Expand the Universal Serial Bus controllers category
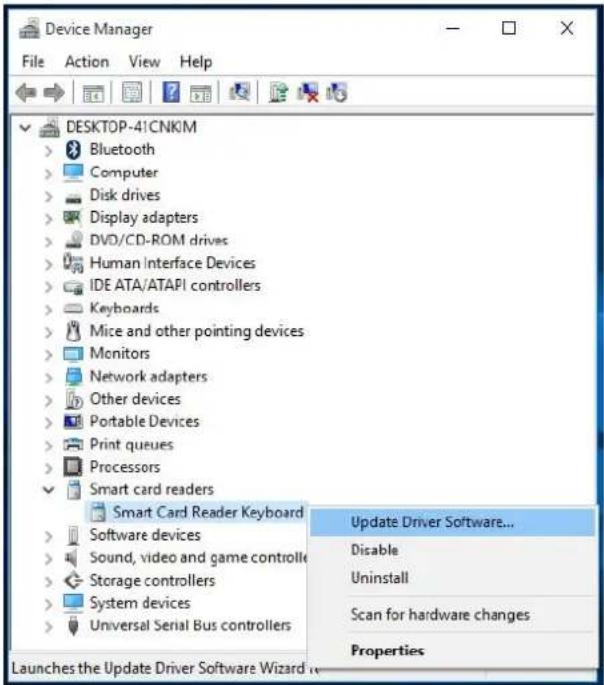Viewport: 604px width, 685px height. [48, 627]
